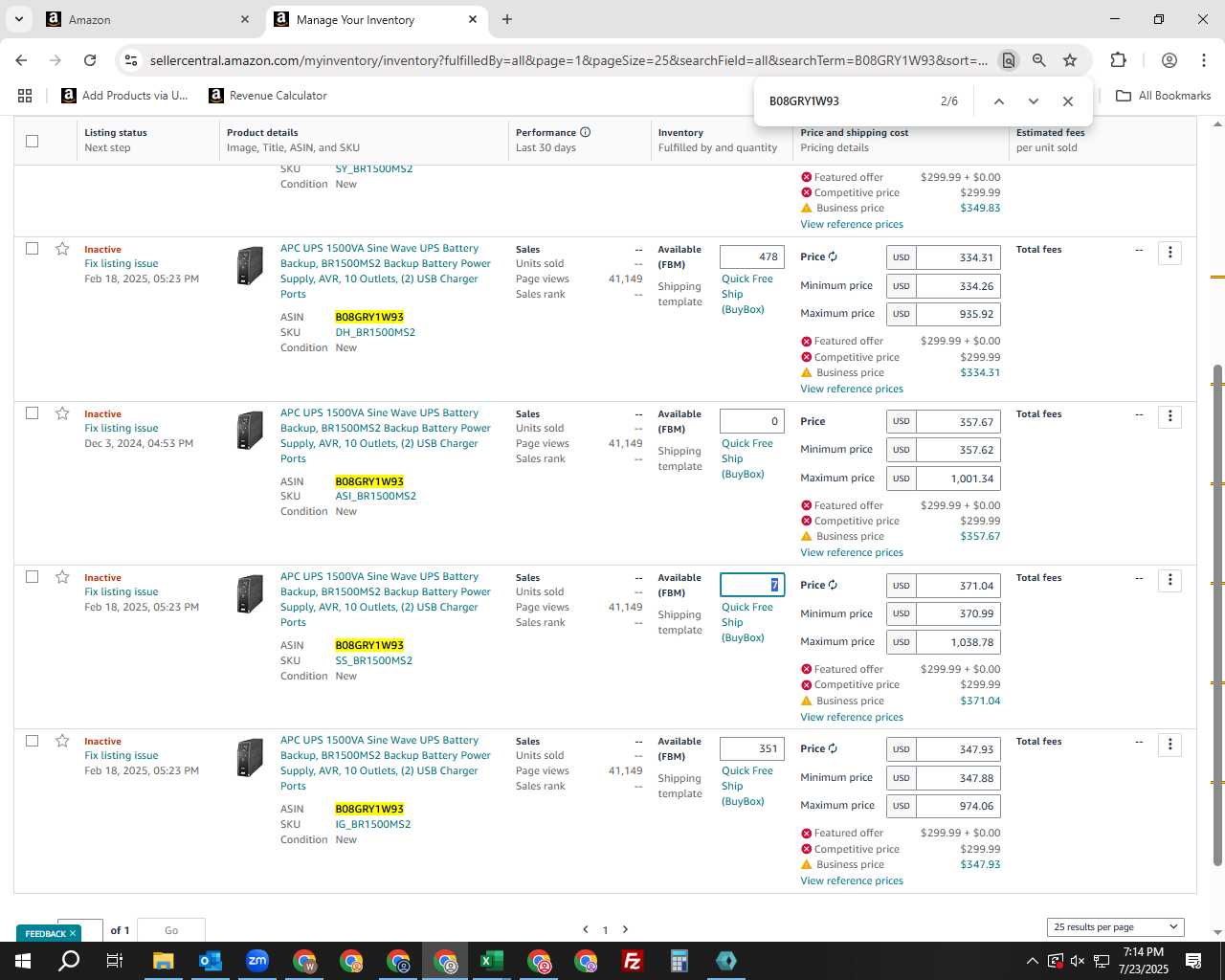The height and width of the screenshot is (980, 1225).
Task: Open new browser tab
Action: click(507, 19)
